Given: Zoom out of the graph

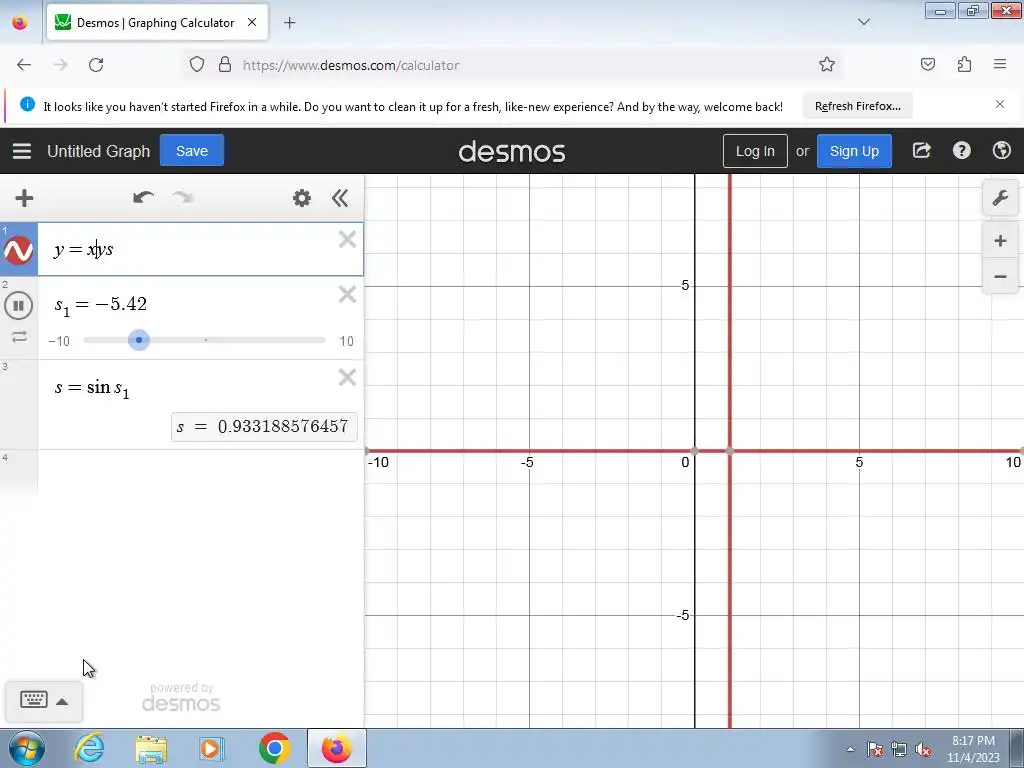Looking at the screenshot, I should coord(1000,277).
